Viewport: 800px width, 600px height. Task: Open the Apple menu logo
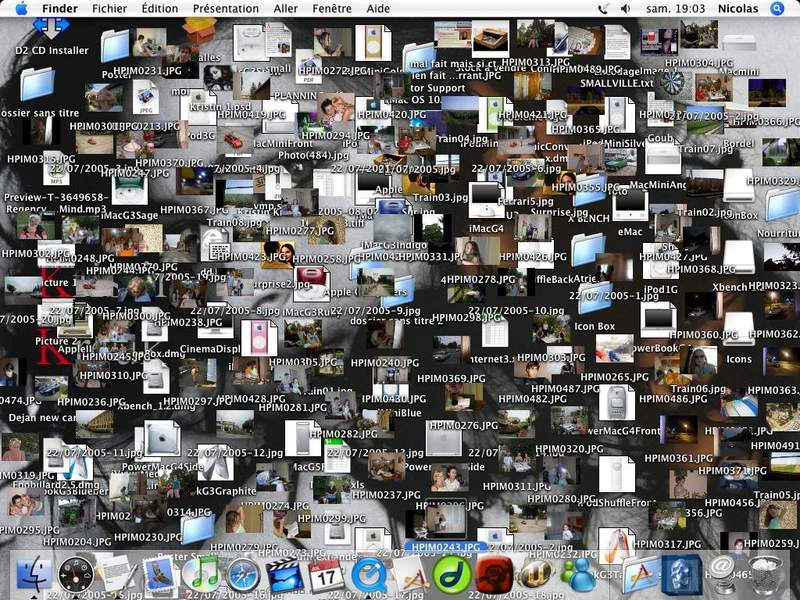pos(21,8)
